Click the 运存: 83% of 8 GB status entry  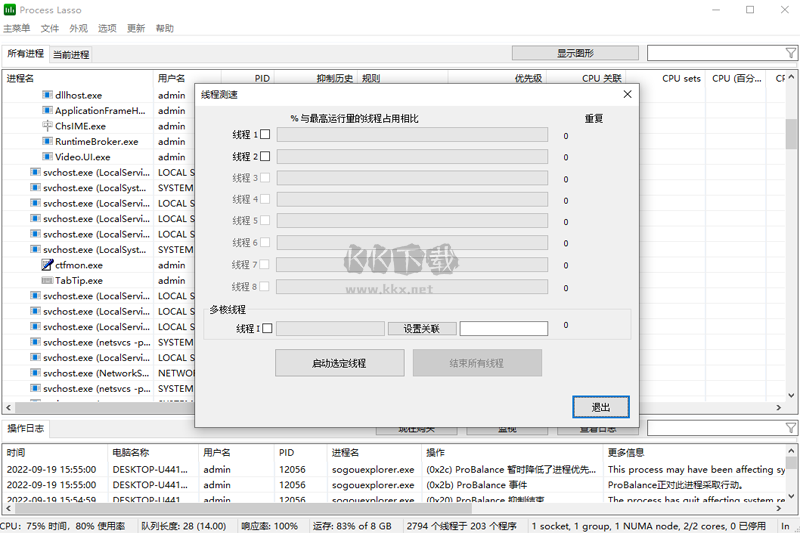(352, 526)
